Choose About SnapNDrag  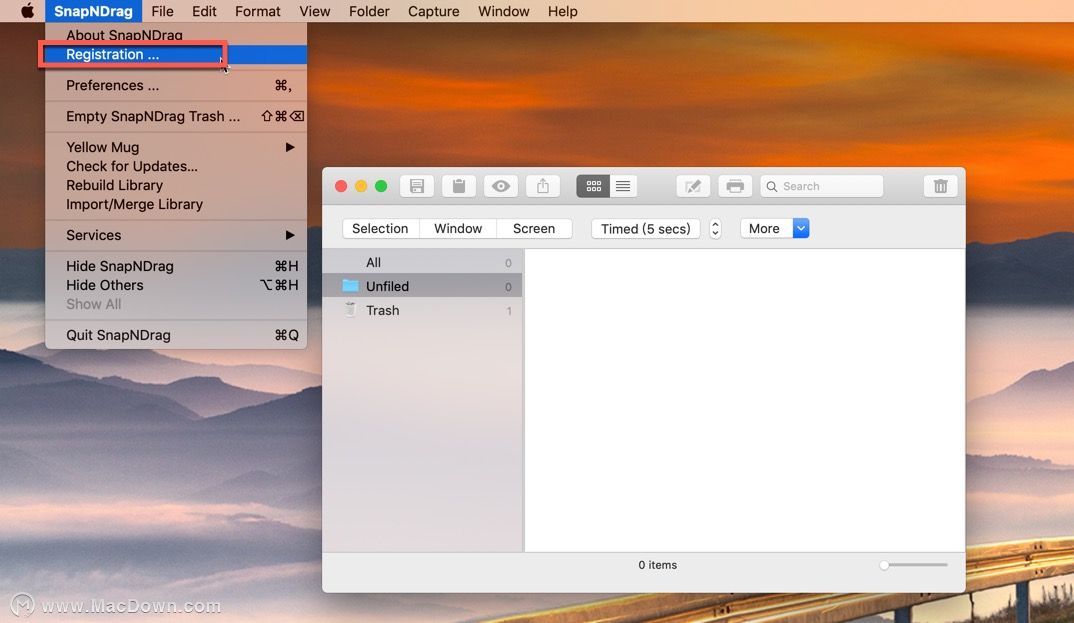[176, 34]
